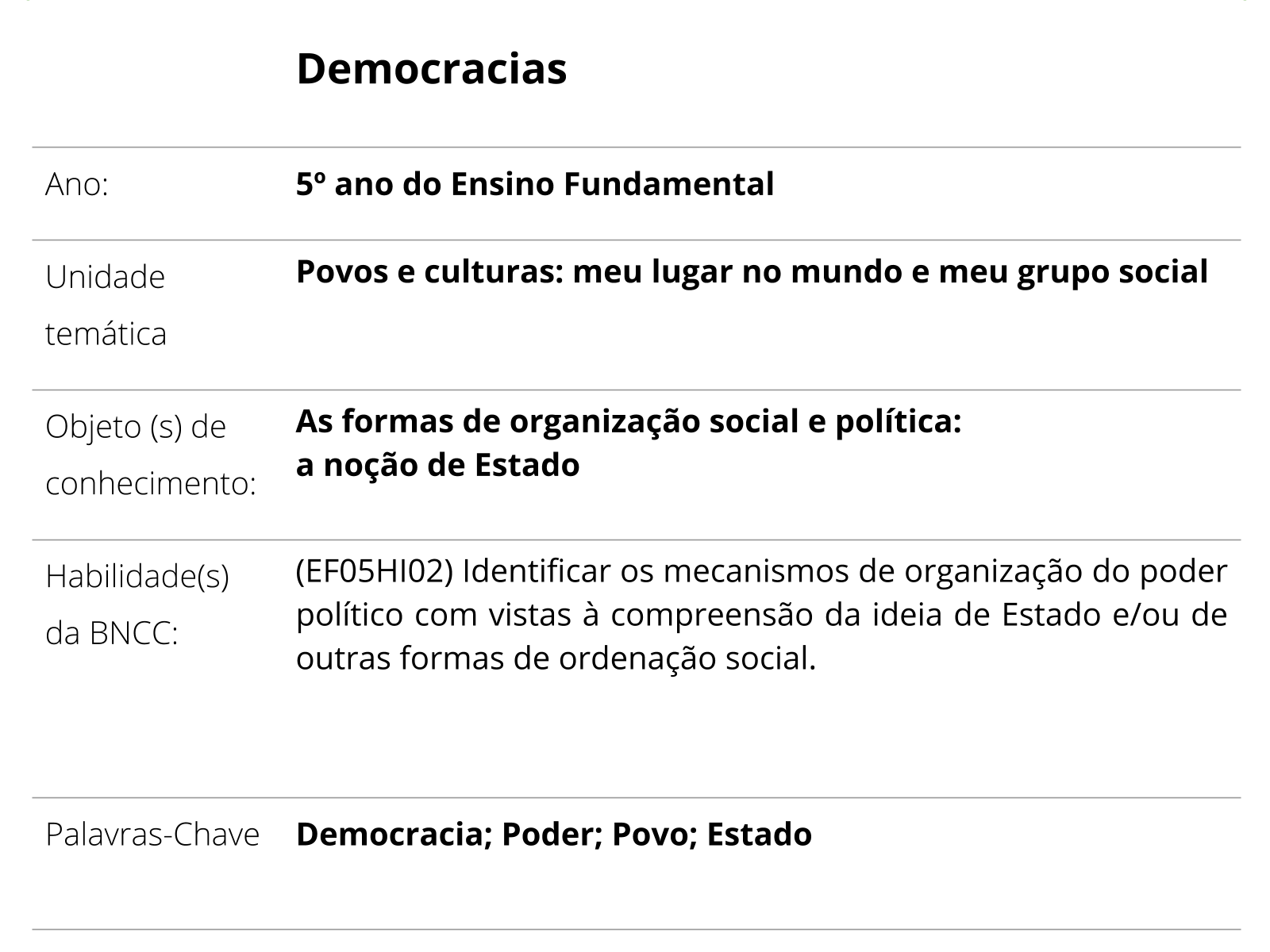1270x952 pixels.
Task: Click the word "Fundamental" in the Ano row
Action: [668, 185]
